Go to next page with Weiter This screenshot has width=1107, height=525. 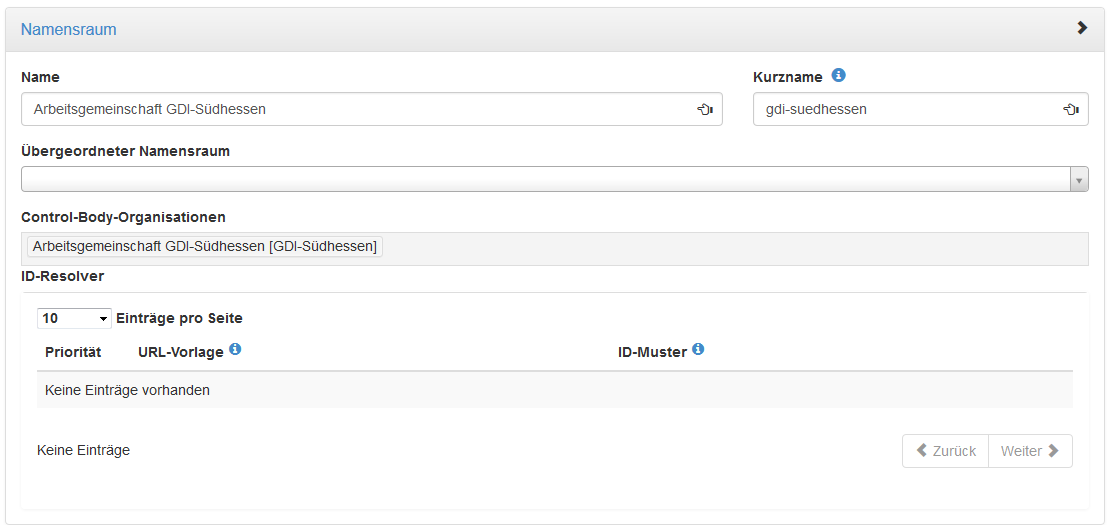1031,451
